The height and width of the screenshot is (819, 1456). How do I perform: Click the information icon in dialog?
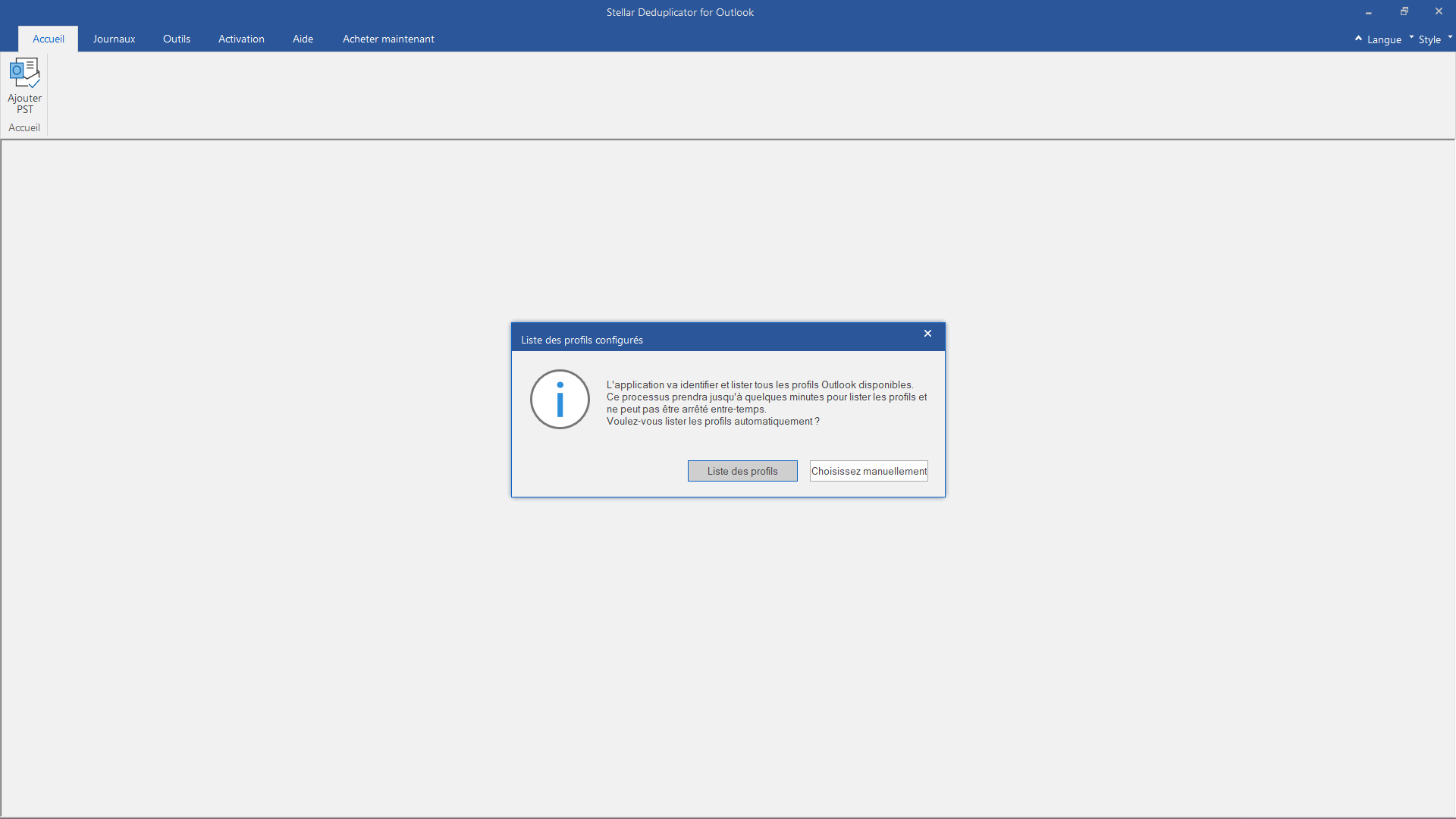pyautogui.click(x=560, y=399)
